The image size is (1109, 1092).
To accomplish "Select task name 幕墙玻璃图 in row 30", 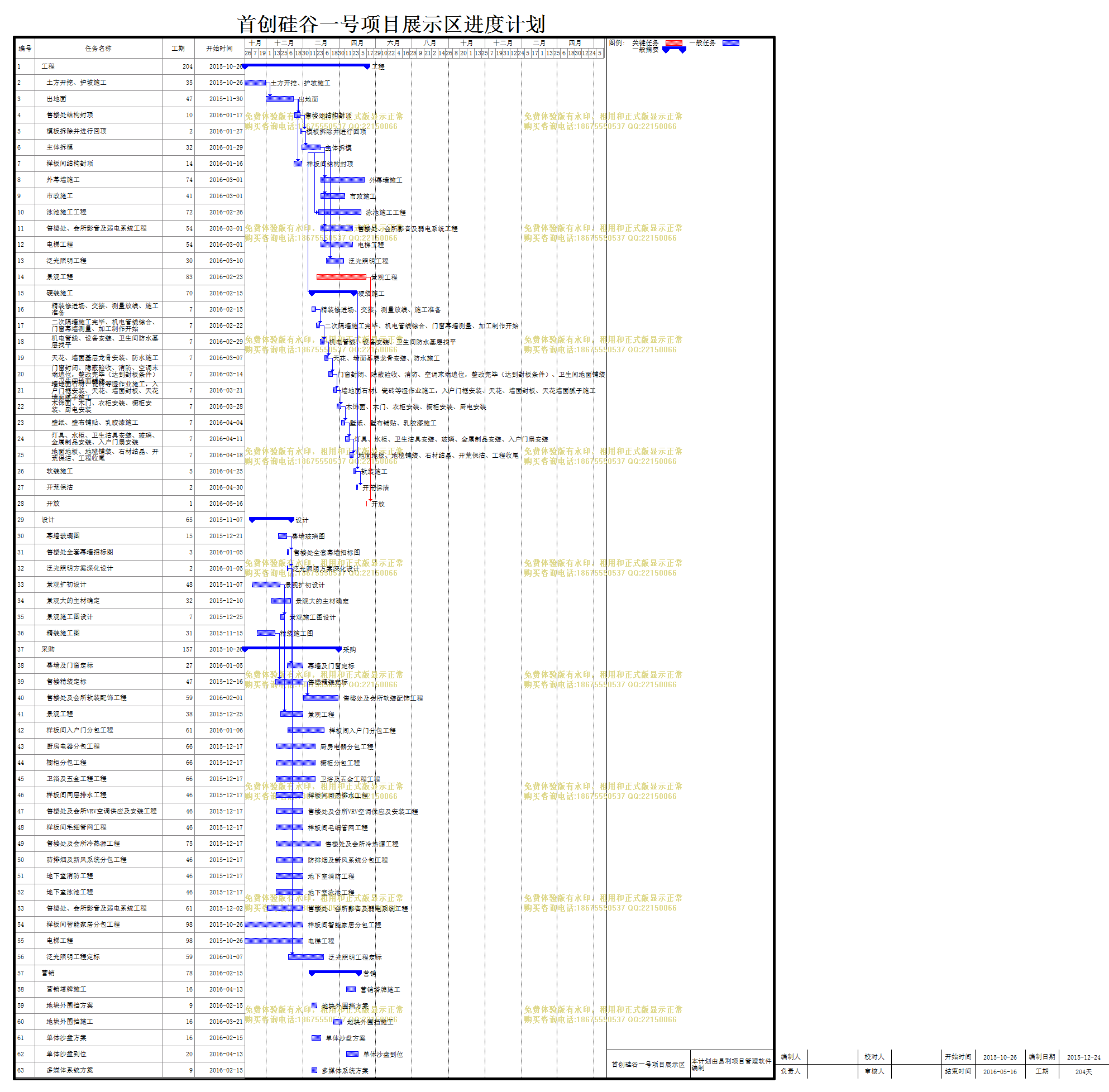I will click(x=63, y=536).
